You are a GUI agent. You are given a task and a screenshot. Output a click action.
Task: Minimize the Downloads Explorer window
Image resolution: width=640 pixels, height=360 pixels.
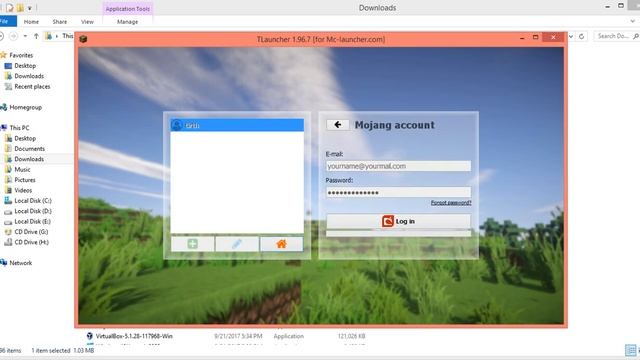coord(608,7)
